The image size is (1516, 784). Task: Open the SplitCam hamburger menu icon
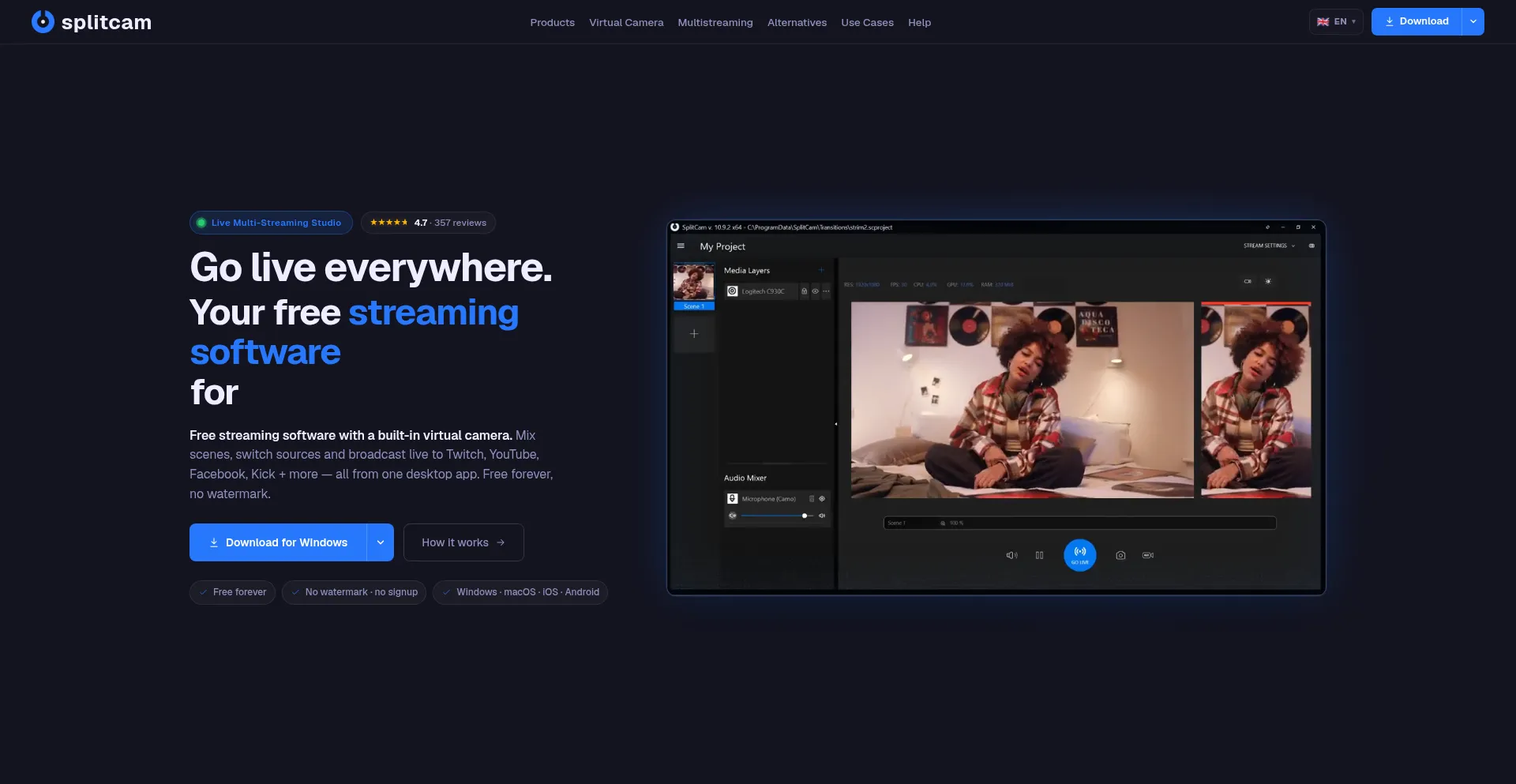pos(681,246)
